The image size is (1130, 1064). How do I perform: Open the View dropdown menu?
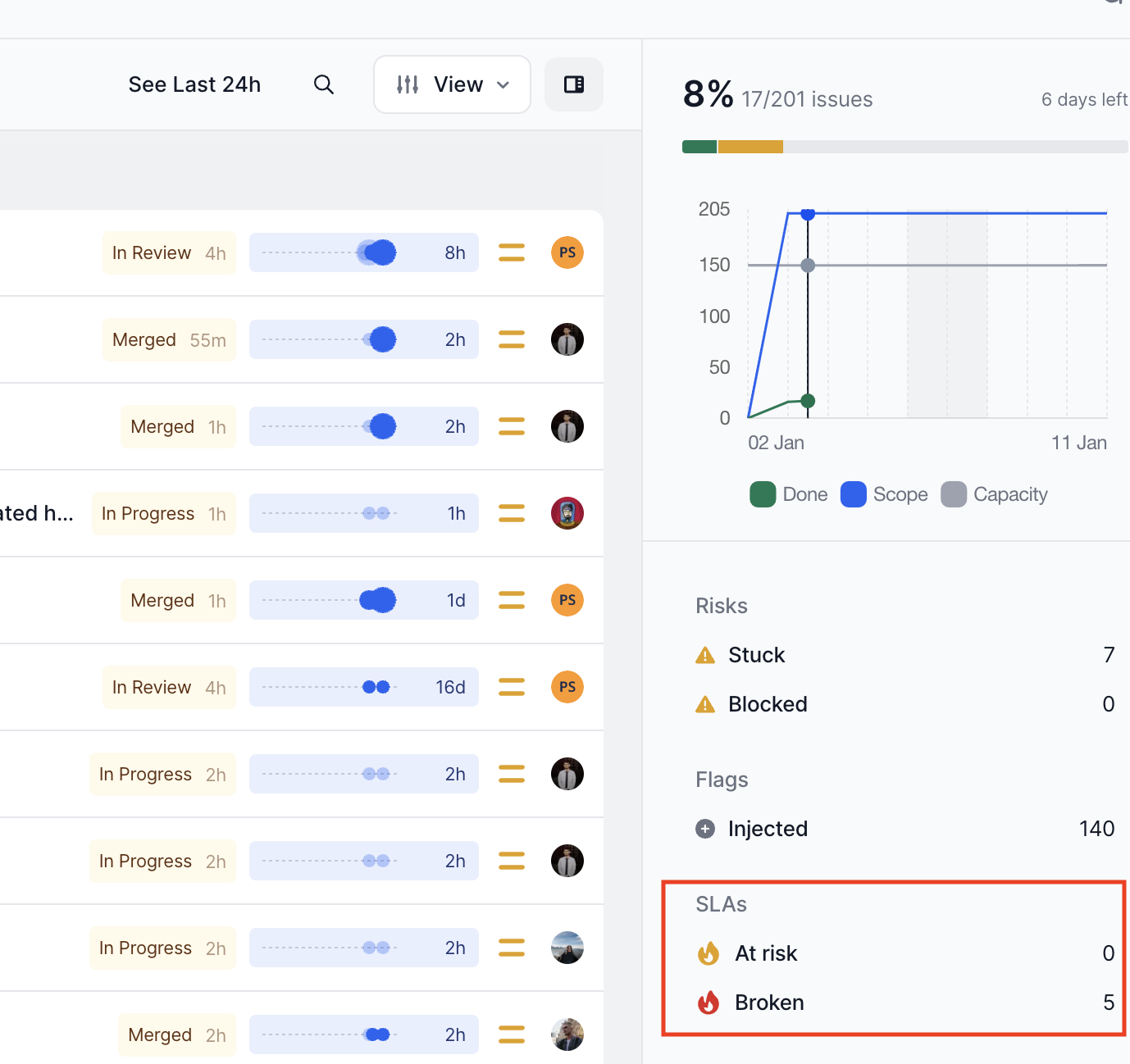pyautogui.click(x=452, y=84)
